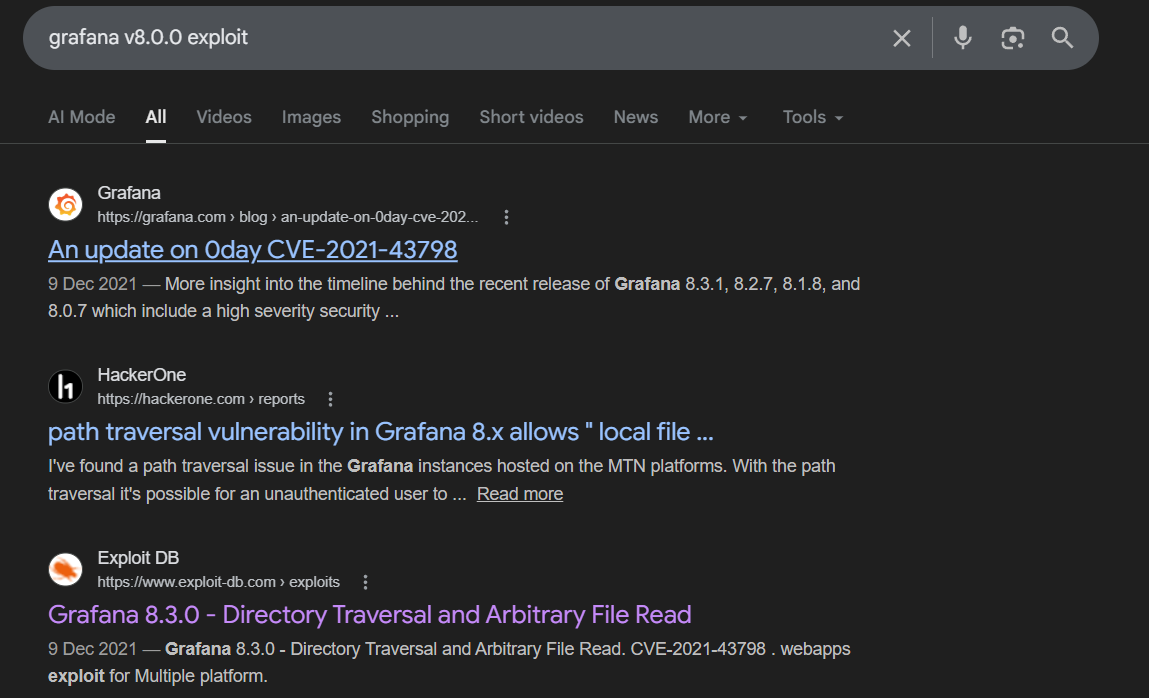Click the Read more link
The image size is (1149, 698).
coord(520,494)
